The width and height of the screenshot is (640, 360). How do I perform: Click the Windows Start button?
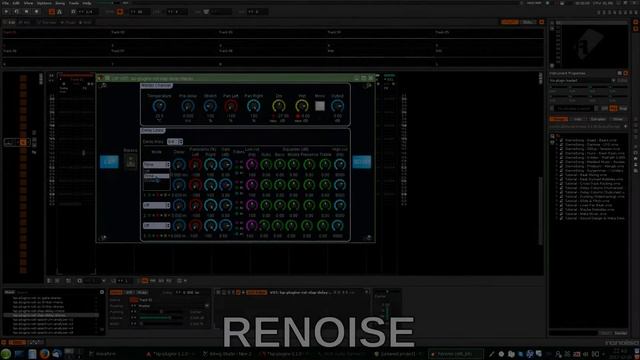pyautogui.click(x=6, y=354)
